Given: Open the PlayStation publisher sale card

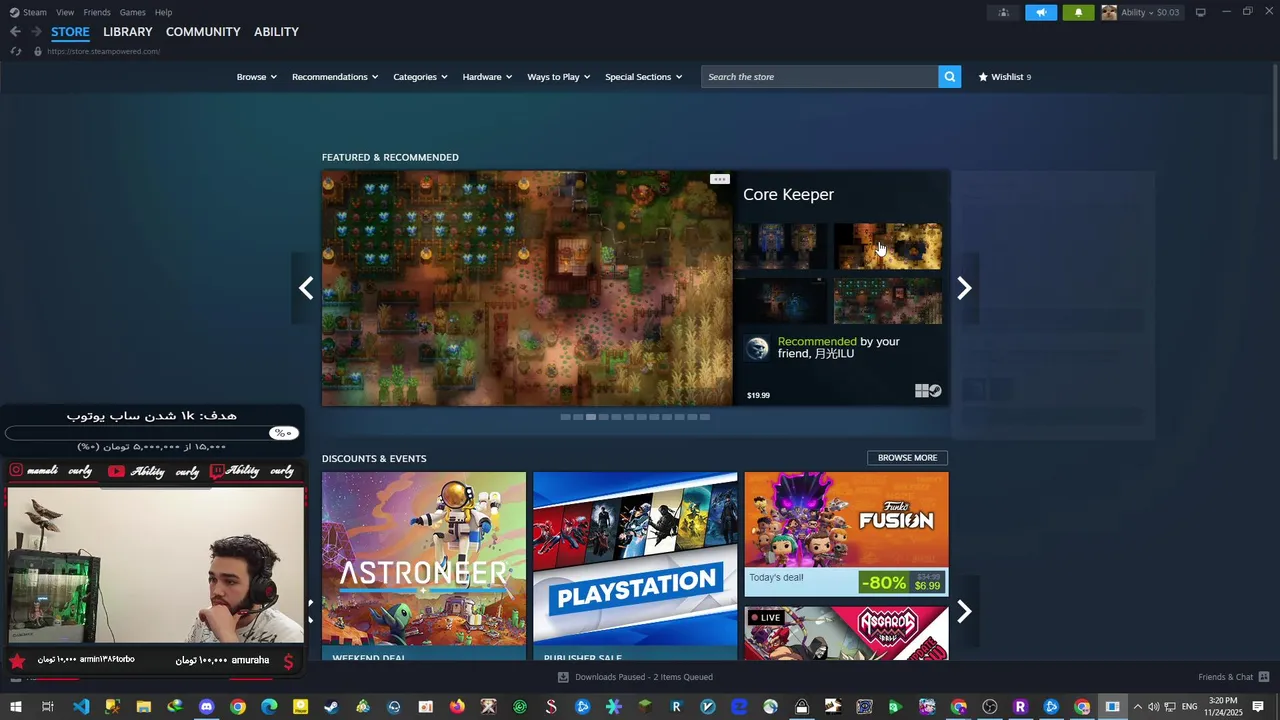Looking at the screenshot, I should coord(635,565).
